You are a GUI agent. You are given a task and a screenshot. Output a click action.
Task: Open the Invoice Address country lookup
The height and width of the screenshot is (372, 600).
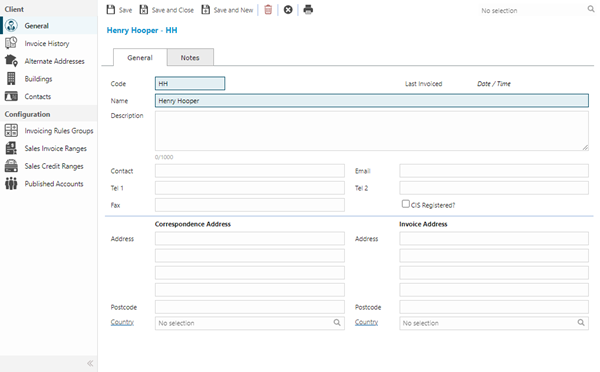click(x=581, y=323)
